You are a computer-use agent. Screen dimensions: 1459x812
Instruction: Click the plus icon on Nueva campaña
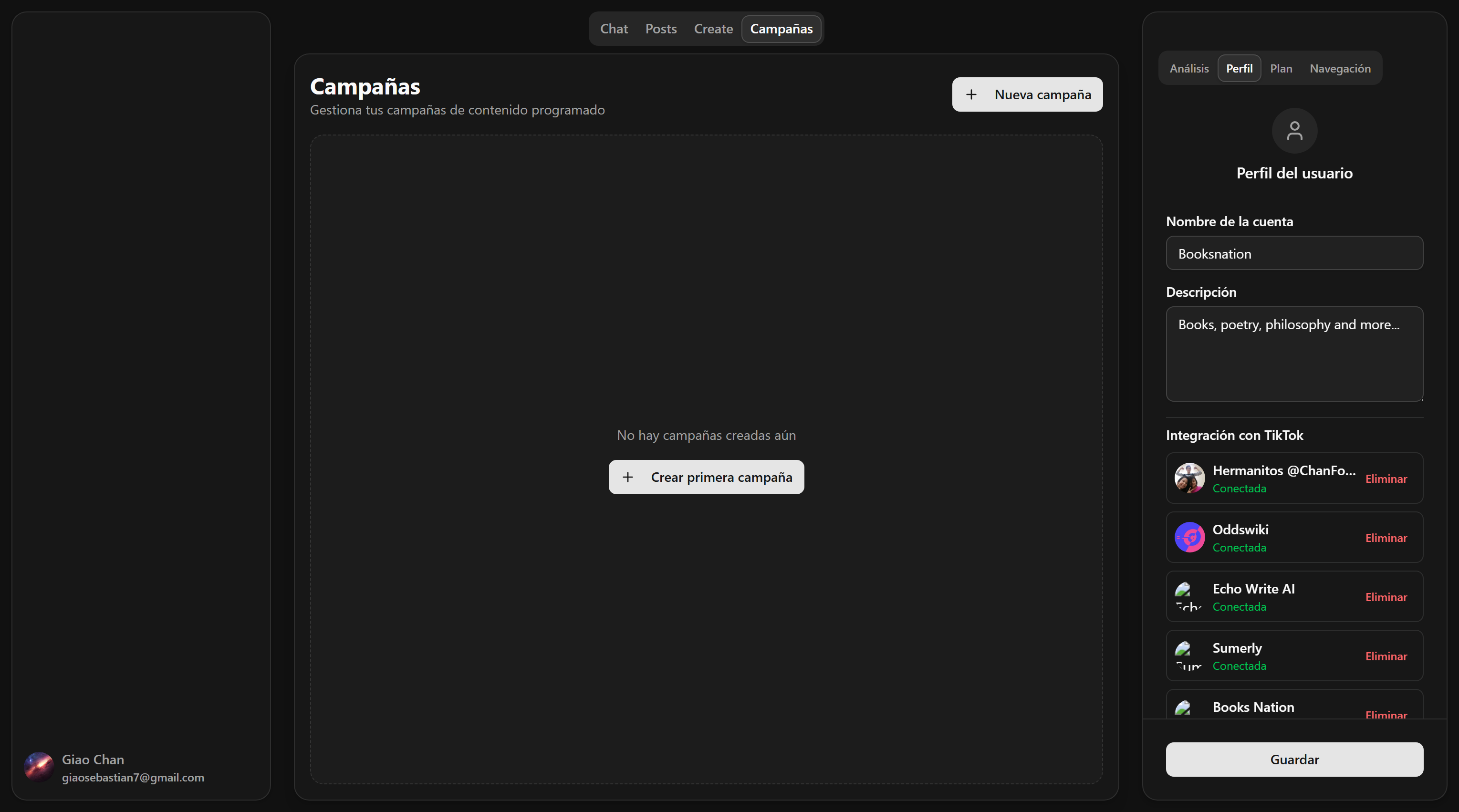click(972, 94)
